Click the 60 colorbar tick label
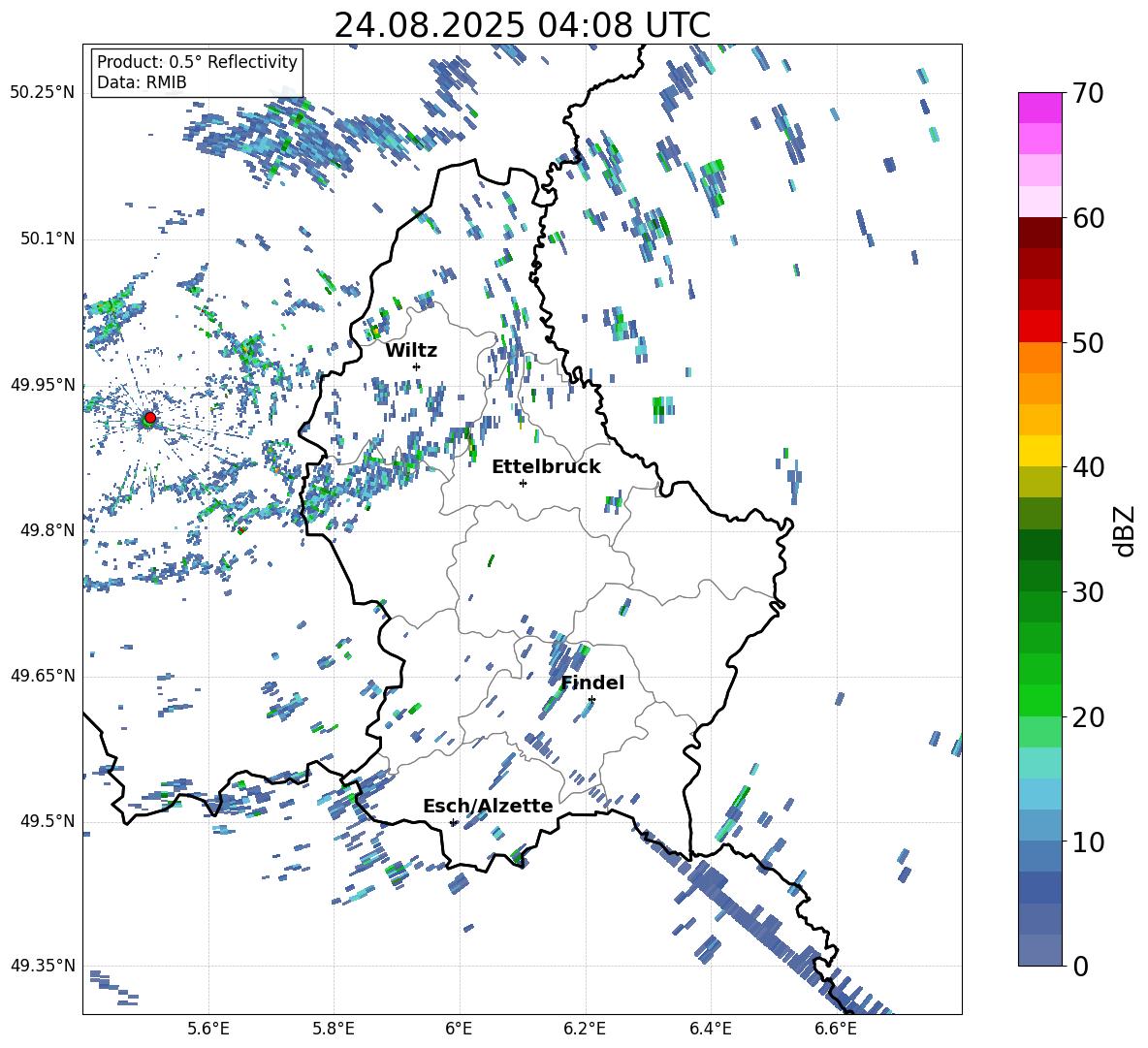This screenshot has height=1048, width=1148. [1088, 218]
